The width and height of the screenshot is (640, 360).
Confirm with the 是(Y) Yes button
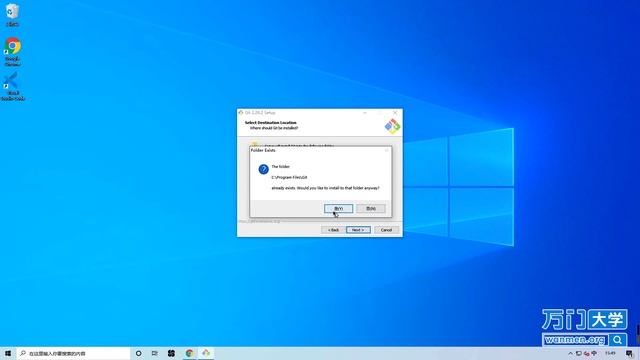coord(338,209)
